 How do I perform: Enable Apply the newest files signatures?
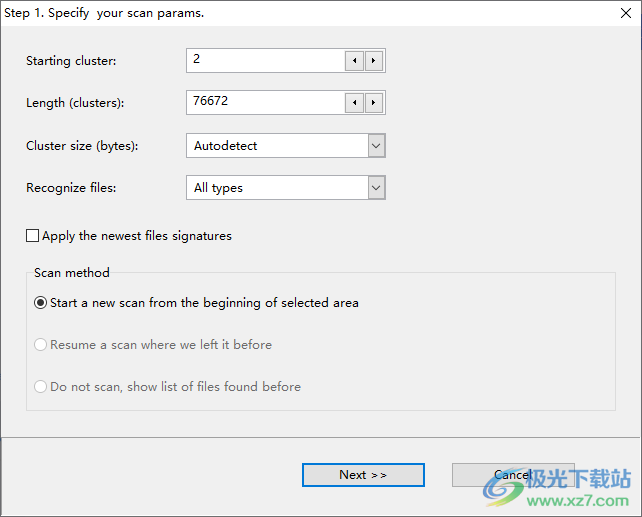tap(32, 236)
